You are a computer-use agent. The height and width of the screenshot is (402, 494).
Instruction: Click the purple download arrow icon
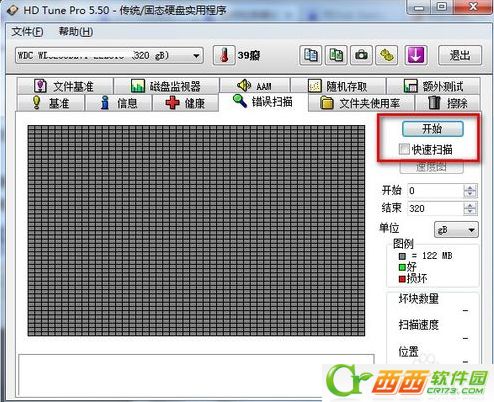(415, 55)
